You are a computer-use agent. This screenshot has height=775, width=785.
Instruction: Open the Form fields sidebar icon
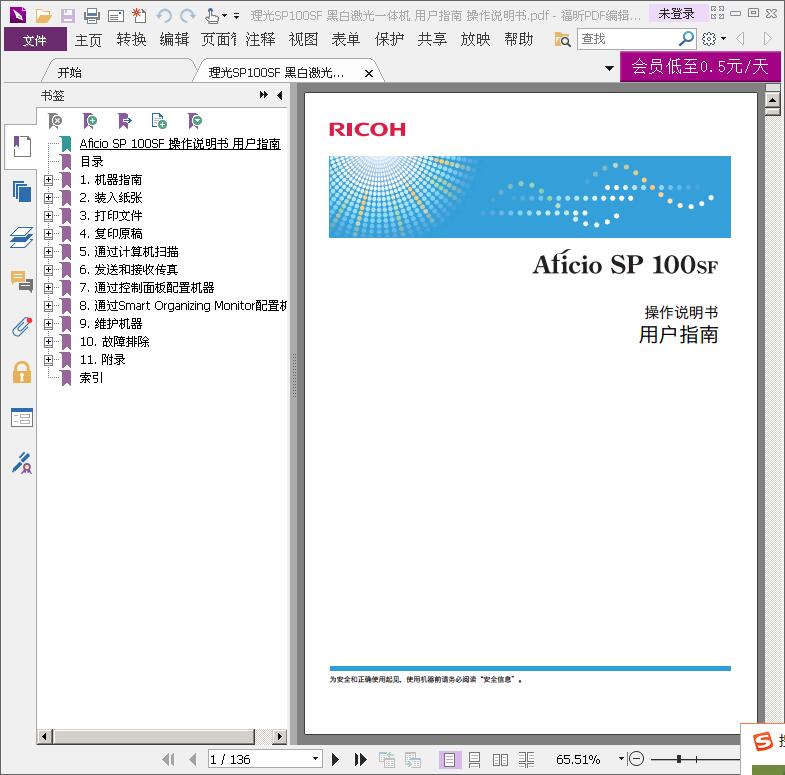(22, 418)
